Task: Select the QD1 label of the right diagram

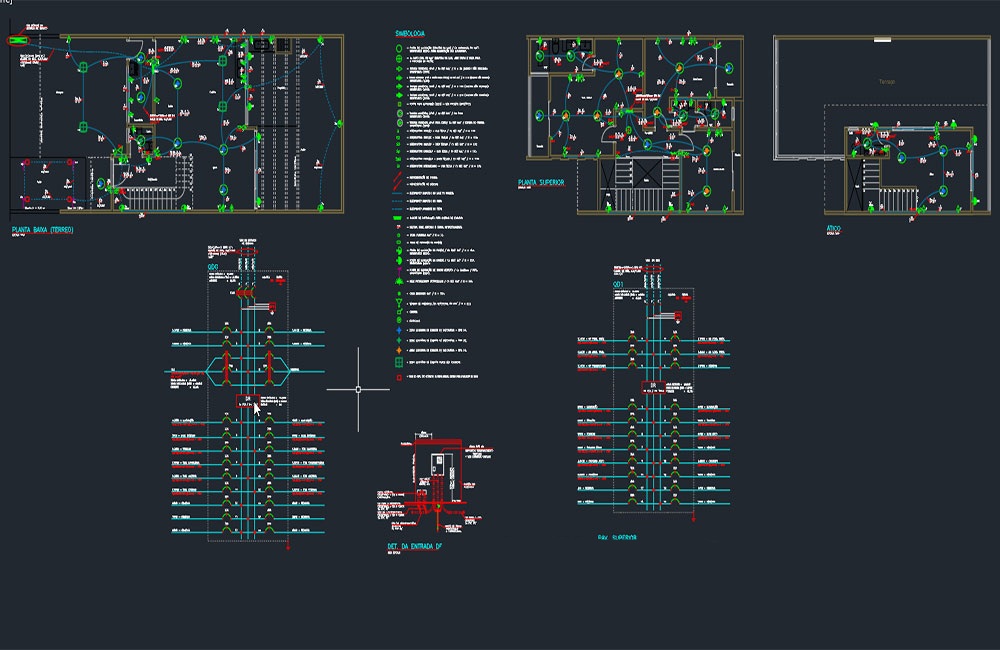Action: click(618, 284)
